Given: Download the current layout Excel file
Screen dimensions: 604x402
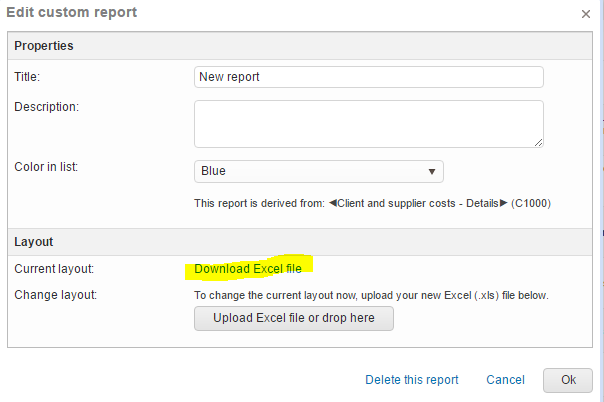Looking at the screenshot, I should click(248, 269).
